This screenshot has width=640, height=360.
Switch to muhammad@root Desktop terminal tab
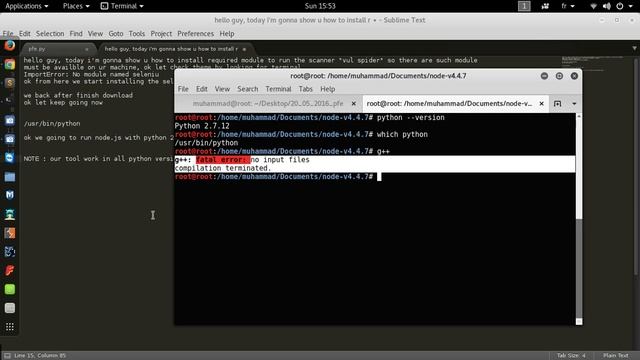268,104
